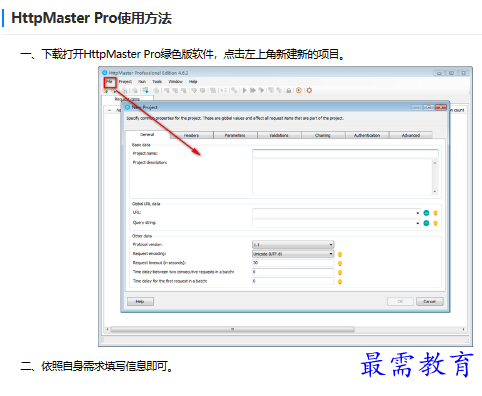Open the URL combo box dropdown arrow
Screen dimensions: 482x396
(x=417, y=213)
